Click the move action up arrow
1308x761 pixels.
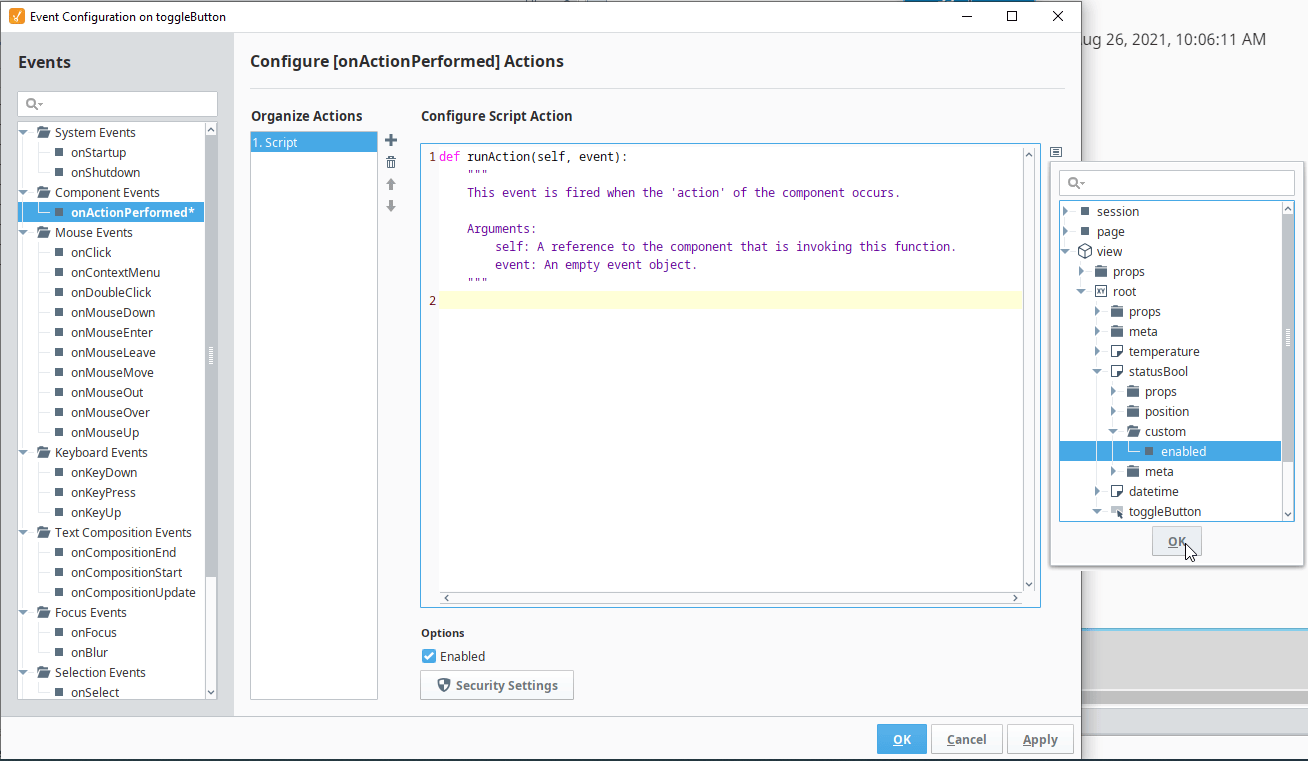click(x=391, y=184)
